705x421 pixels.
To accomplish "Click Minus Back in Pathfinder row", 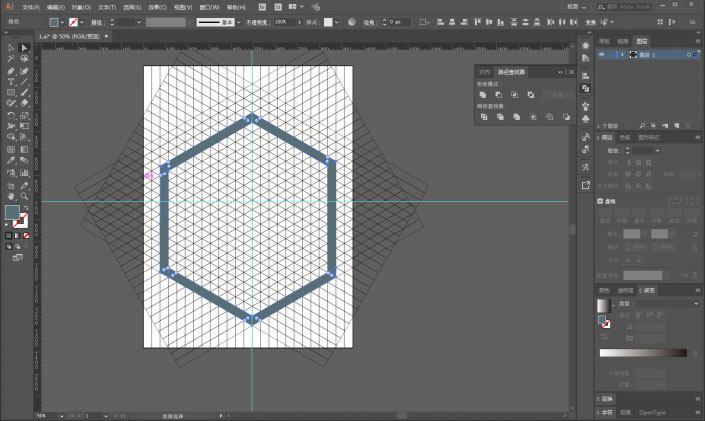I will 566,117.
